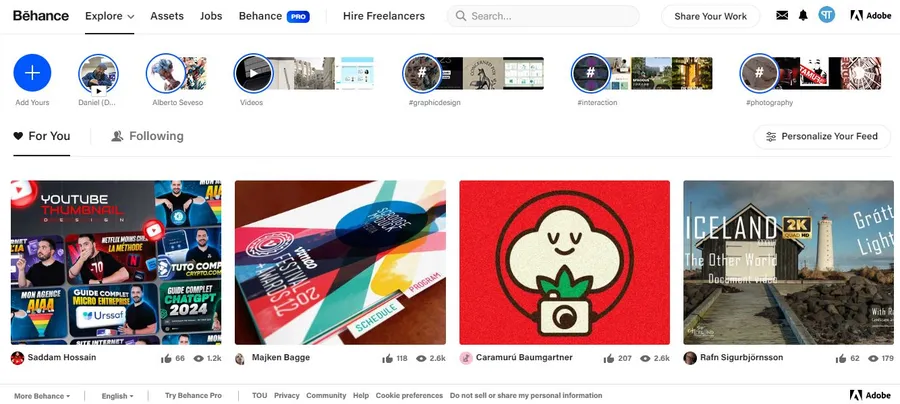Screen dimensions: 900x404
Task: Open Caramurú Baumgartner's profile name
Action: pos(524,358)
